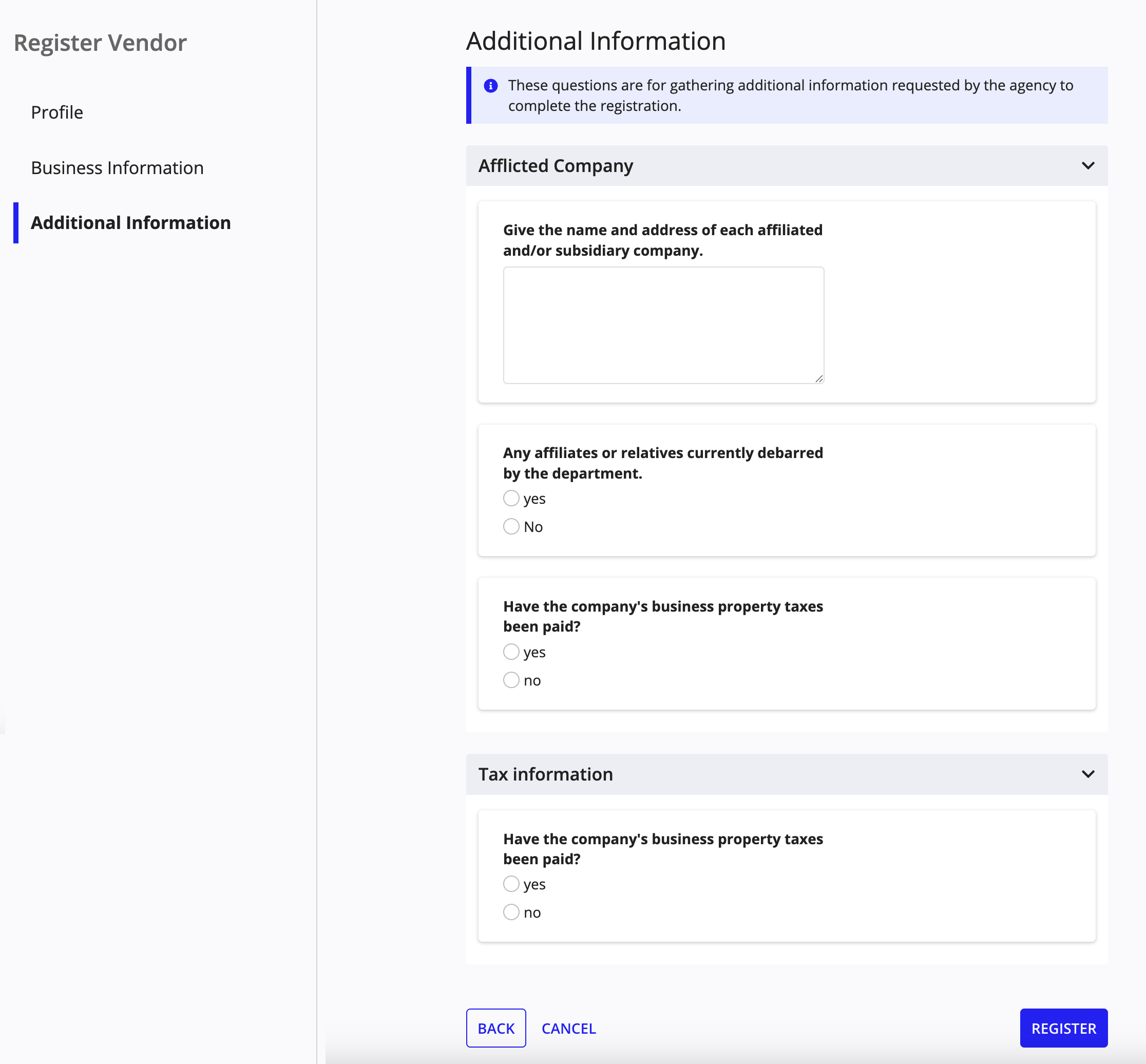The height and width of the screenshot is (1064, 1146).
Task: Click REGISTER to complete vendor registration
Action: click(x=1062, y=1028)
